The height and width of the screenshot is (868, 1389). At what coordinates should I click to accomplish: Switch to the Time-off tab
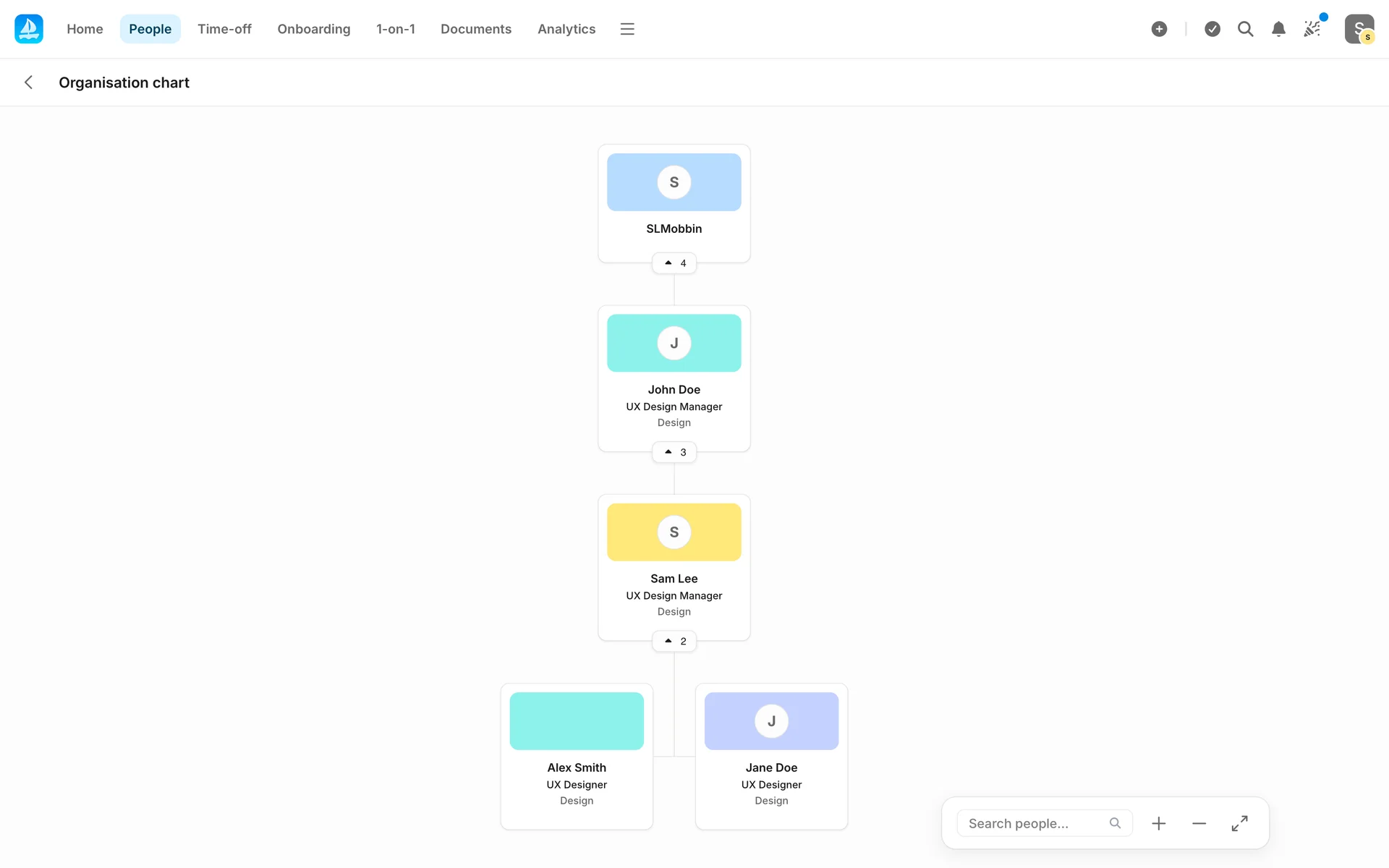click(x=224, y=29)
